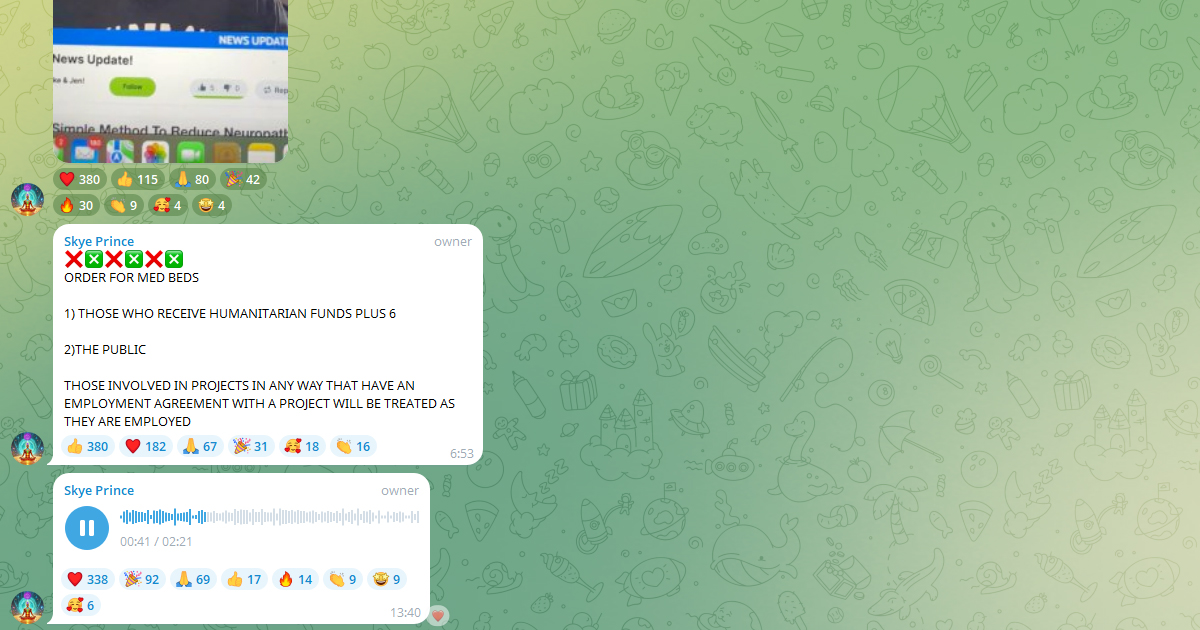Click thumbs up reaction 380 on med beds post
1200x630 pixels.
click(88, 446)
